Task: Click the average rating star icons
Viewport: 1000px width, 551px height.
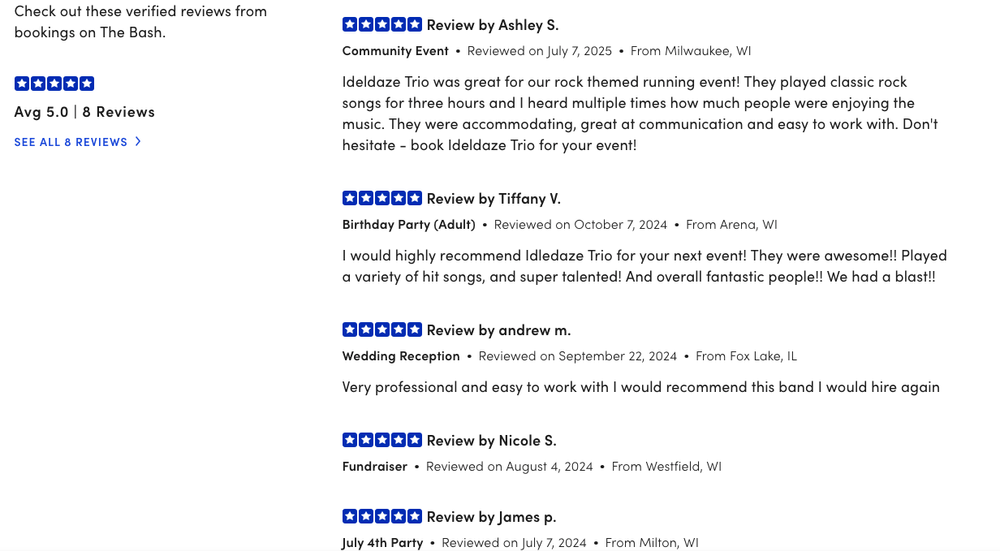Action: coord(54,83)
